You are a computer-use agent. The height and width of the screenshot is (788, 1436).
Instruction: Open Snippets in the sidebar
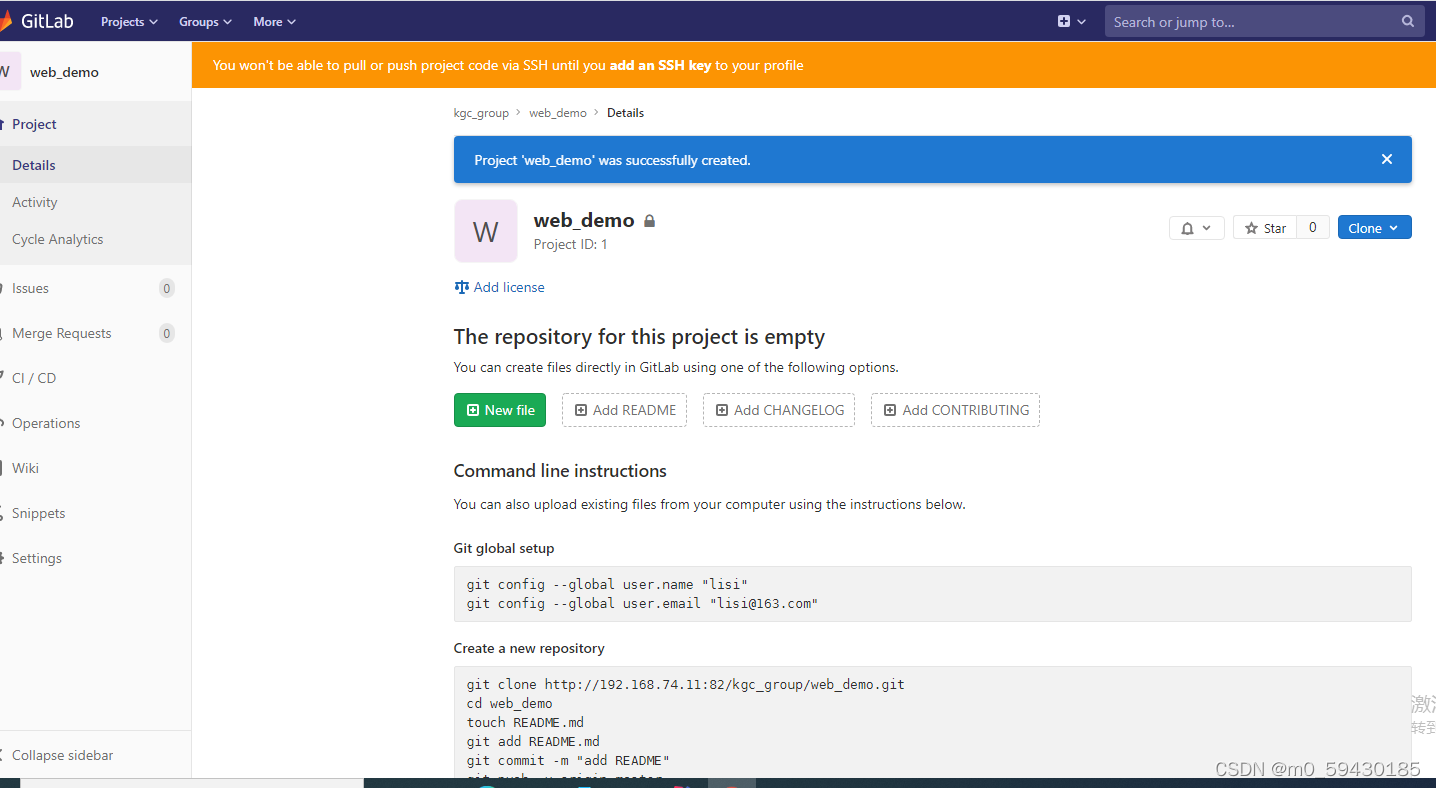95,513
